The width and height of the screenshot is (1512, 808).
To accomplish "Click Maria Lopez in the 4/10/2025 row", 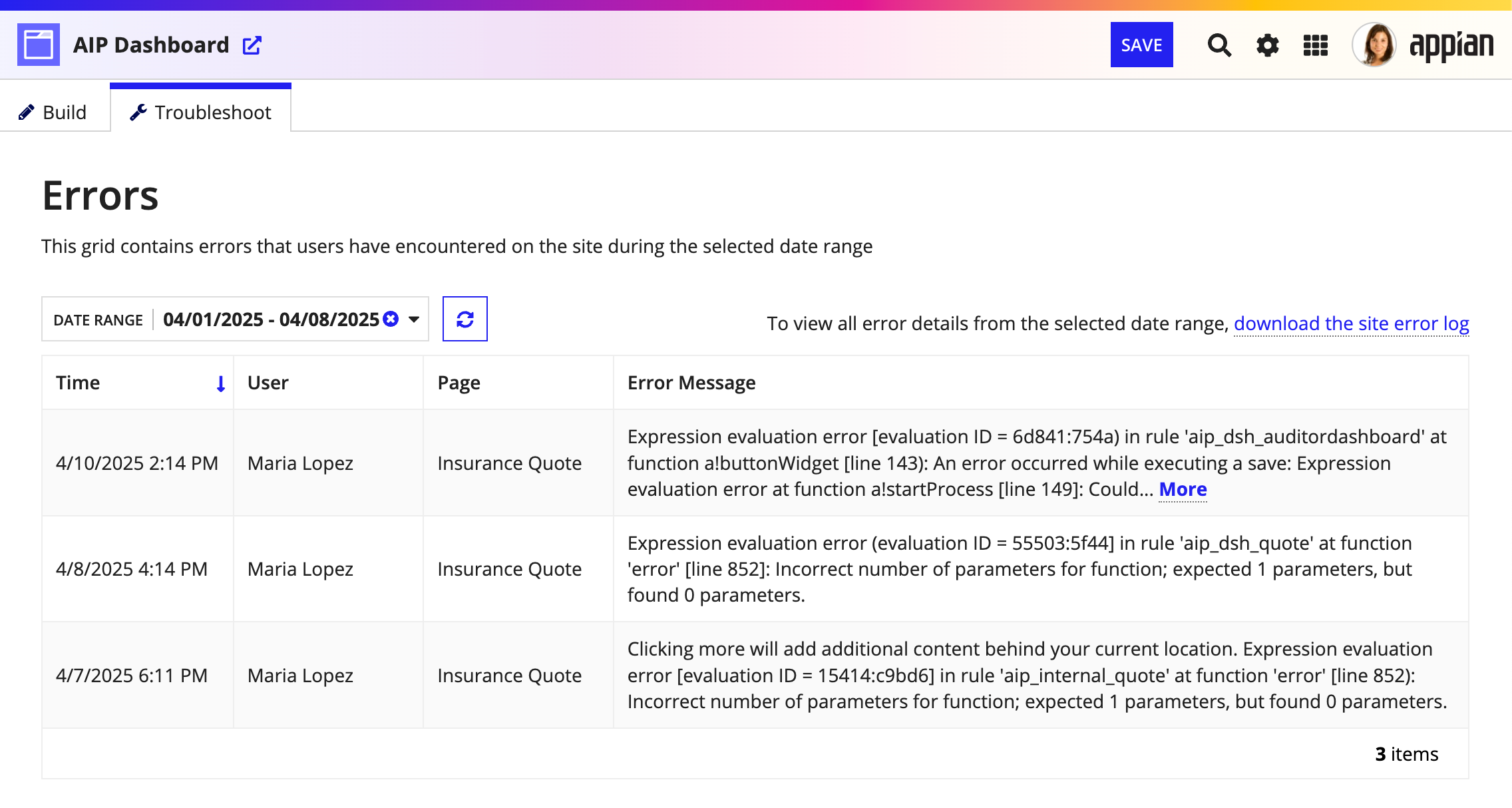I will pos(300,463).
